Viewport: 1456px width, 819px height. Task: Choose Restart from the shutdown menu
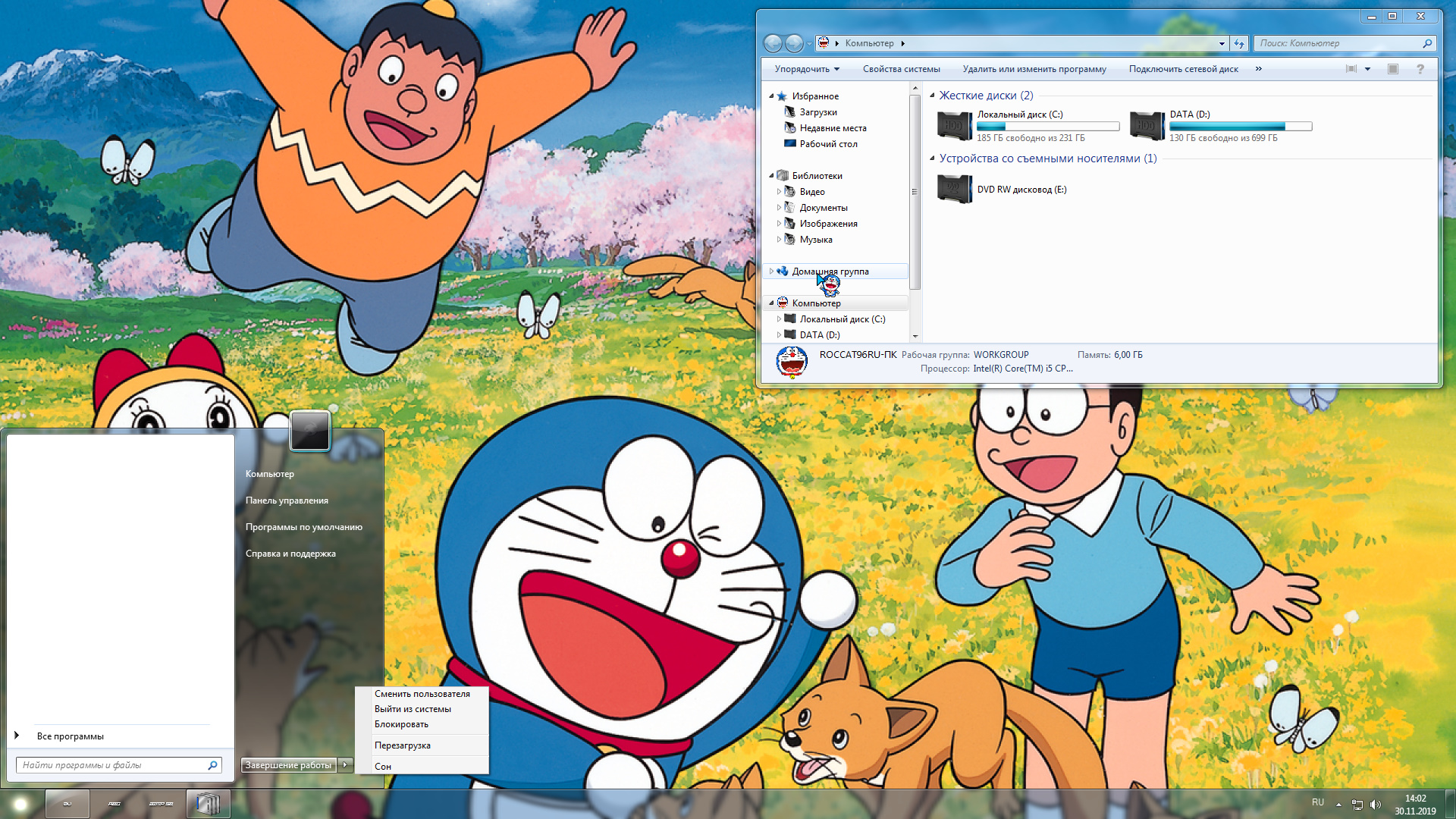pyautogui.click(x=403, y=745)
